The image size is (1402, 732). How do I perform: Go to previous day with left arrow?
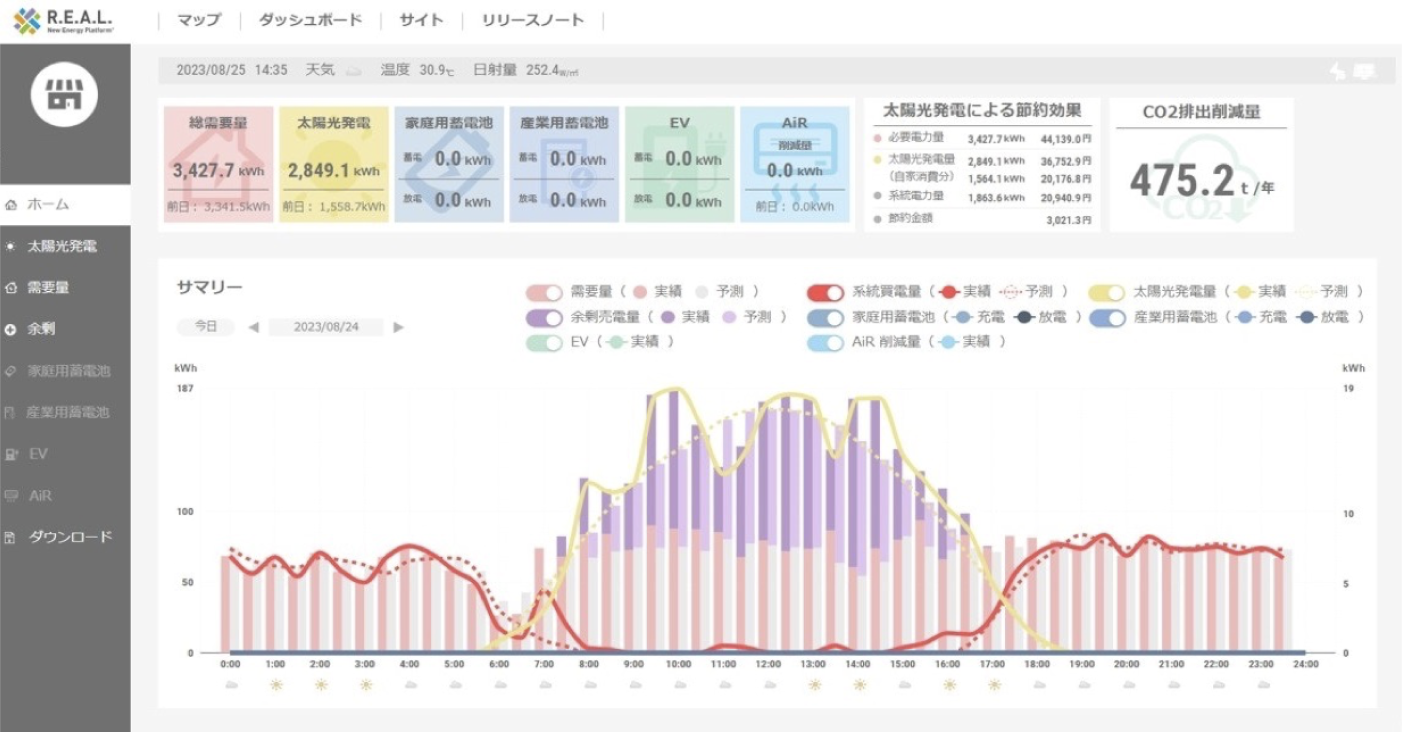[x=253, y=327]
